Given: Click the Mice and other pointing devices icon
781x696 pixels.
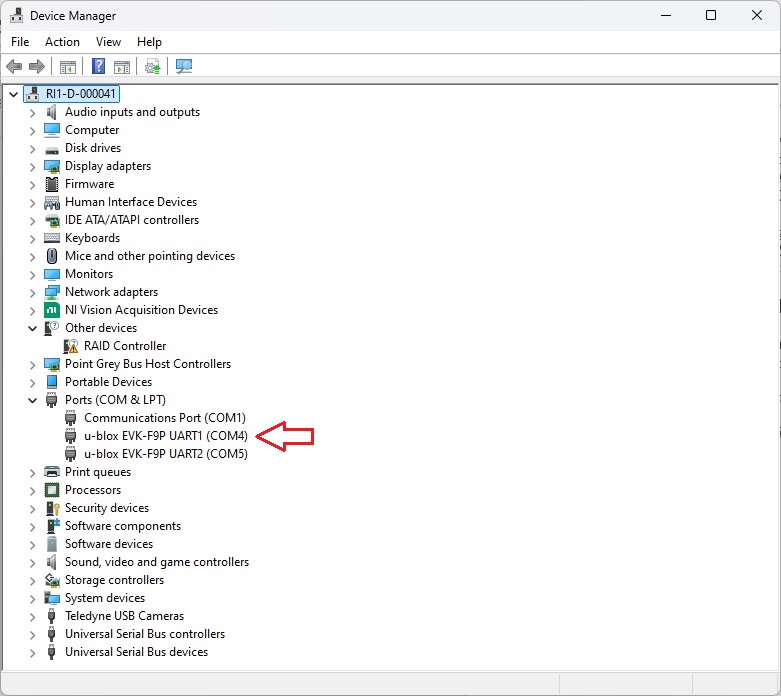Looking at the screenshot, I should pos(52,256).
